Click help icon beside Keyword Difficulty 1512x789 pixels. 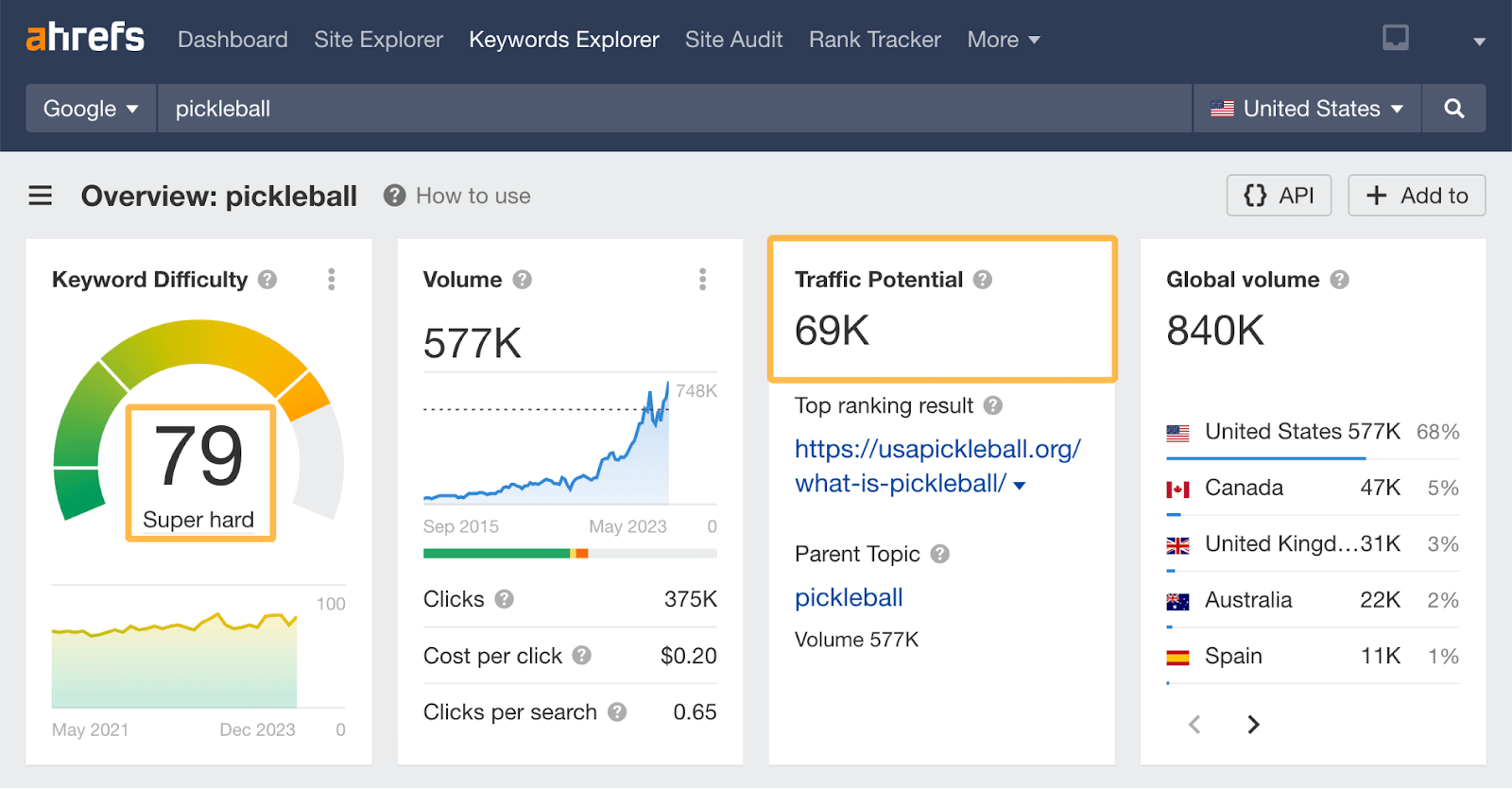tap(267, 280)
